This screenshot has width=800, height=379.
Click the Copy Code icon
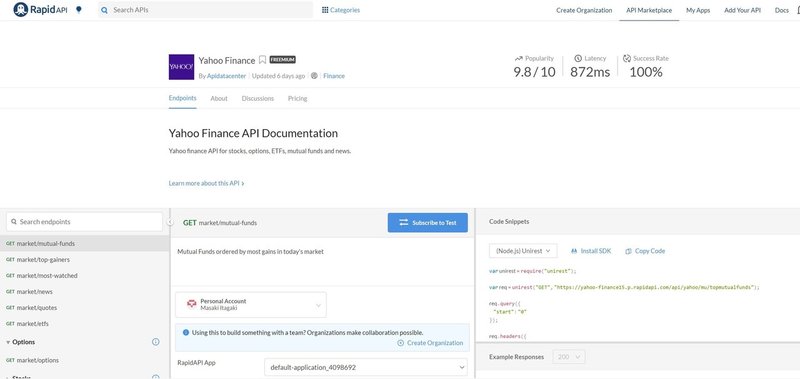click(x=628, y=251)
